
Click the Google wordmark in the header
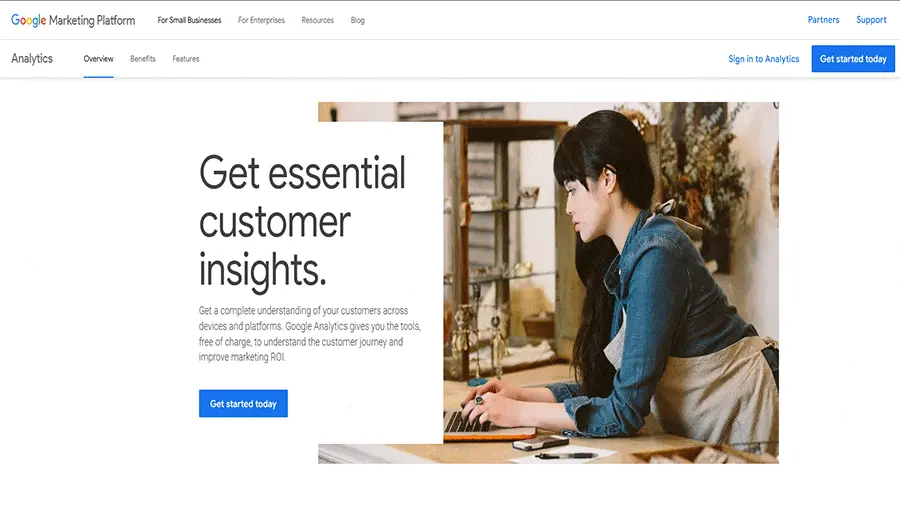click(28, 20)
